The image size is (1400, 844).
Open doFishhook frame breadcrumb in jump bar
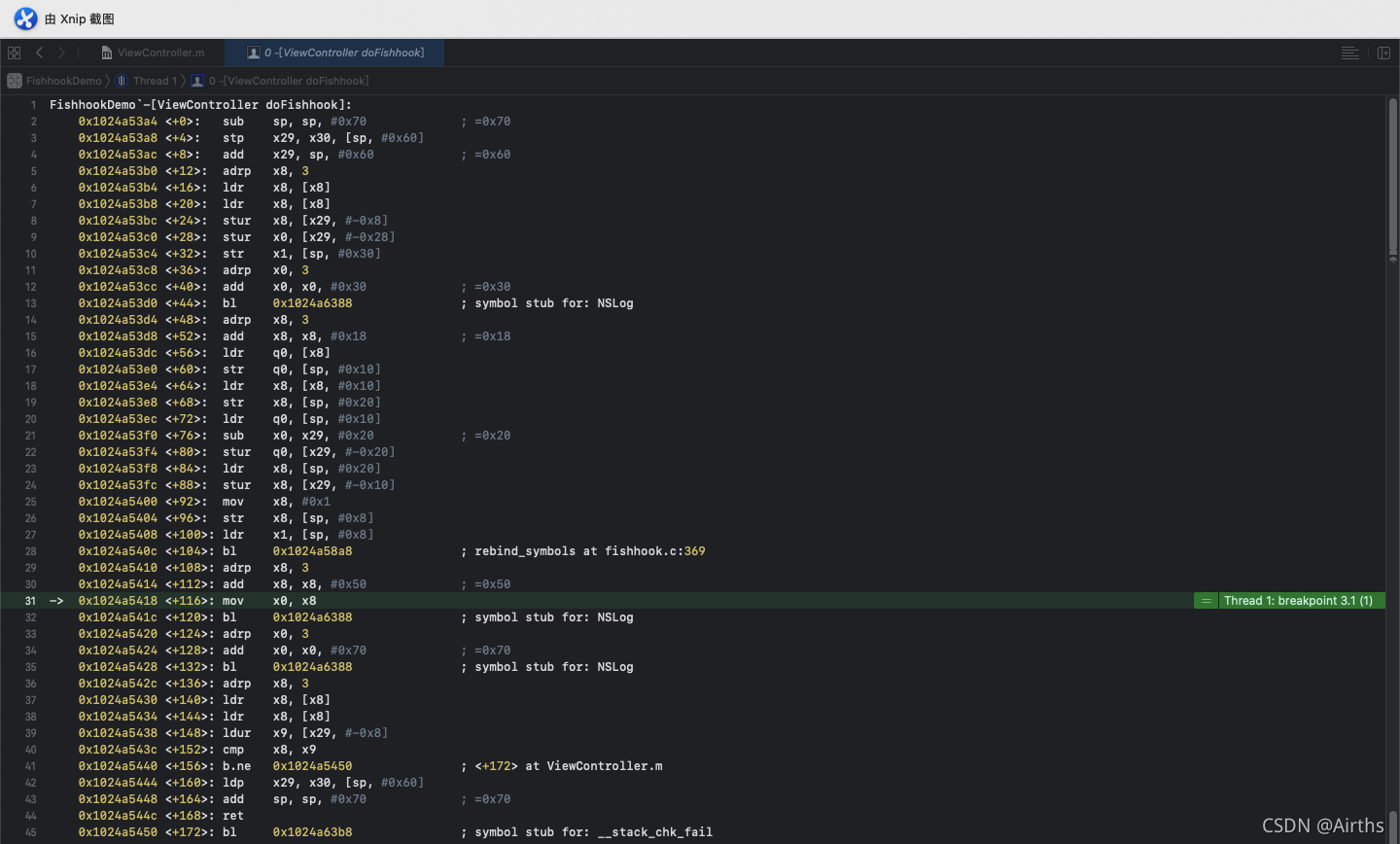click(x=280, y=81)
